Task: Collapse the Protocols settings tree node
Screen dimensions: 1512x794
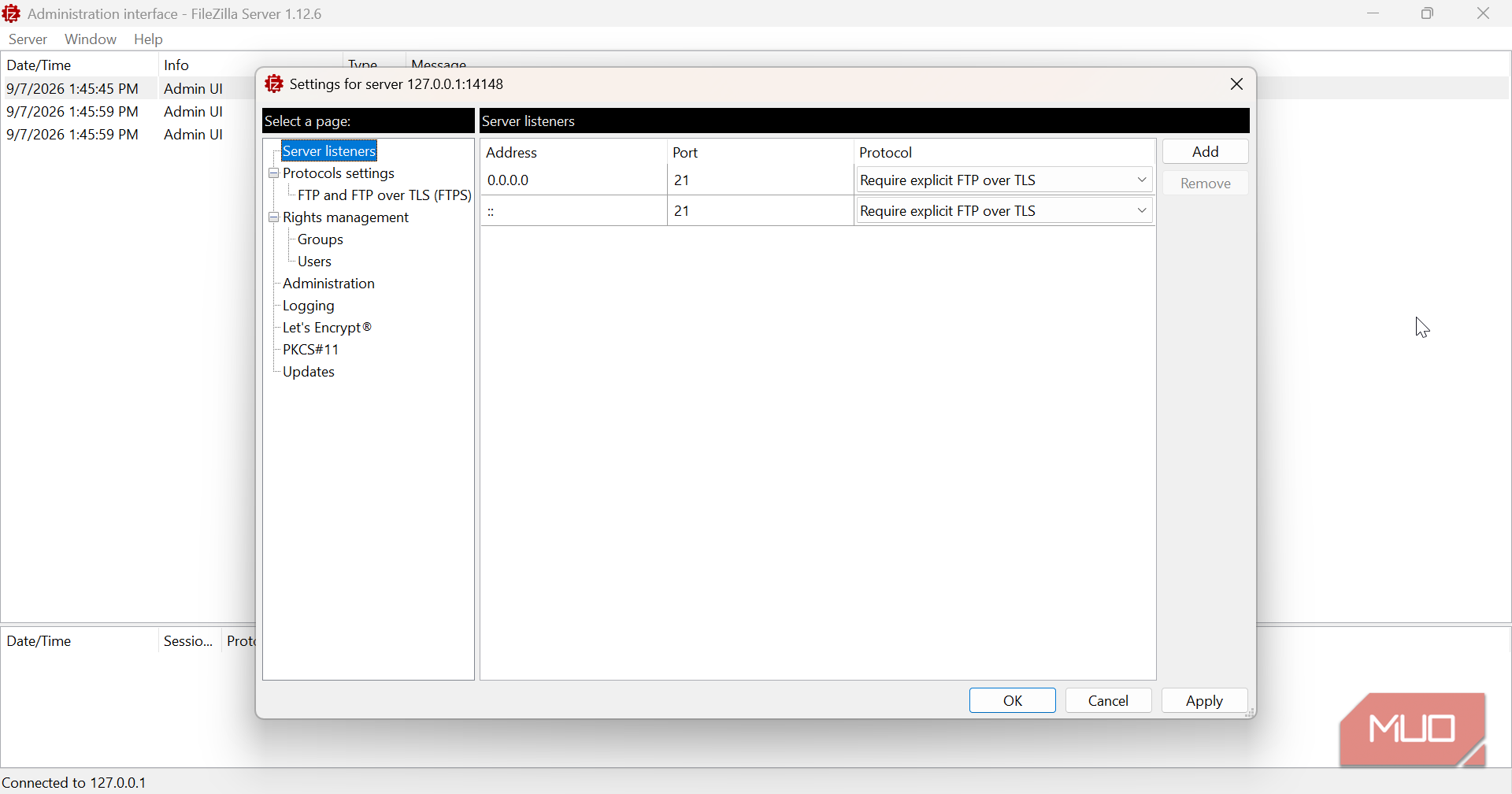Action: click(274, 173)
